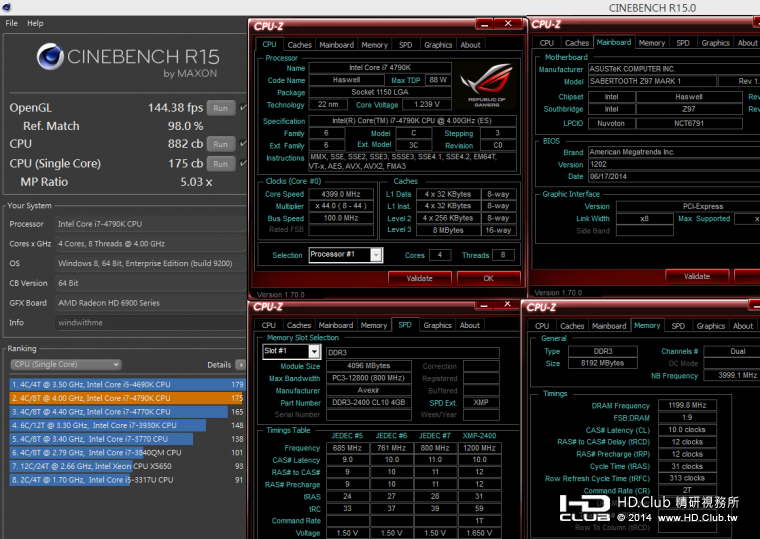
Task: Click OK in the CPU tab window
Action: pyautogui.click(x=487, y=279)
